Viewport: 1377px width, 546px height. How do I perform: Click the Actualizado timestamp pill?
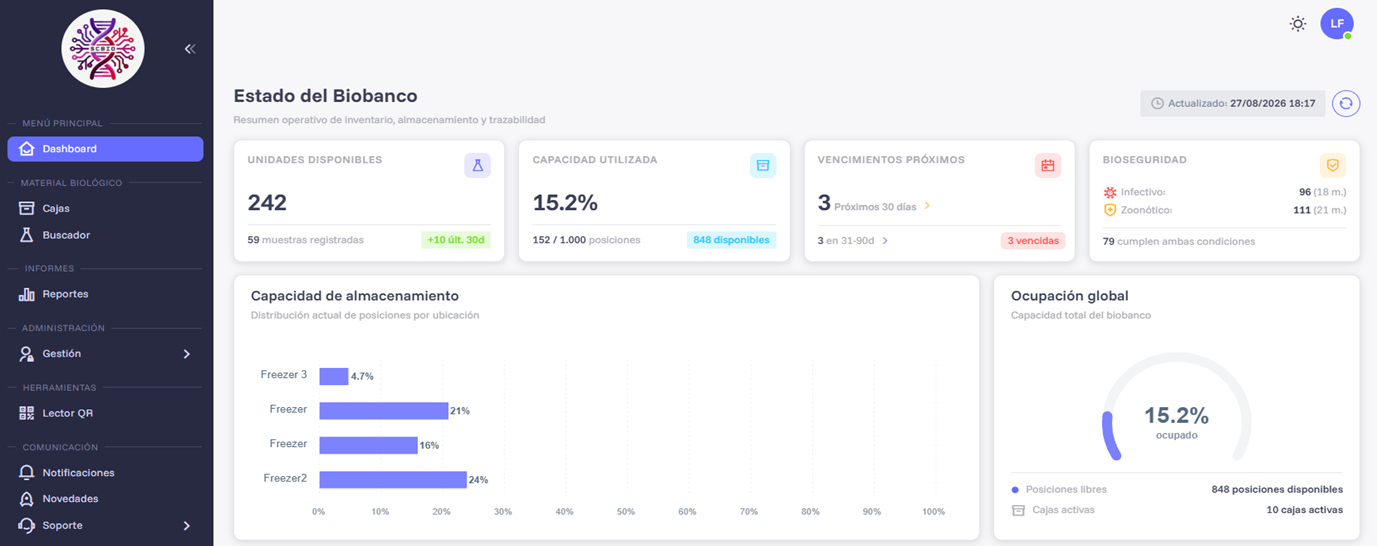pyautogui.click(x=1233, y=103)
